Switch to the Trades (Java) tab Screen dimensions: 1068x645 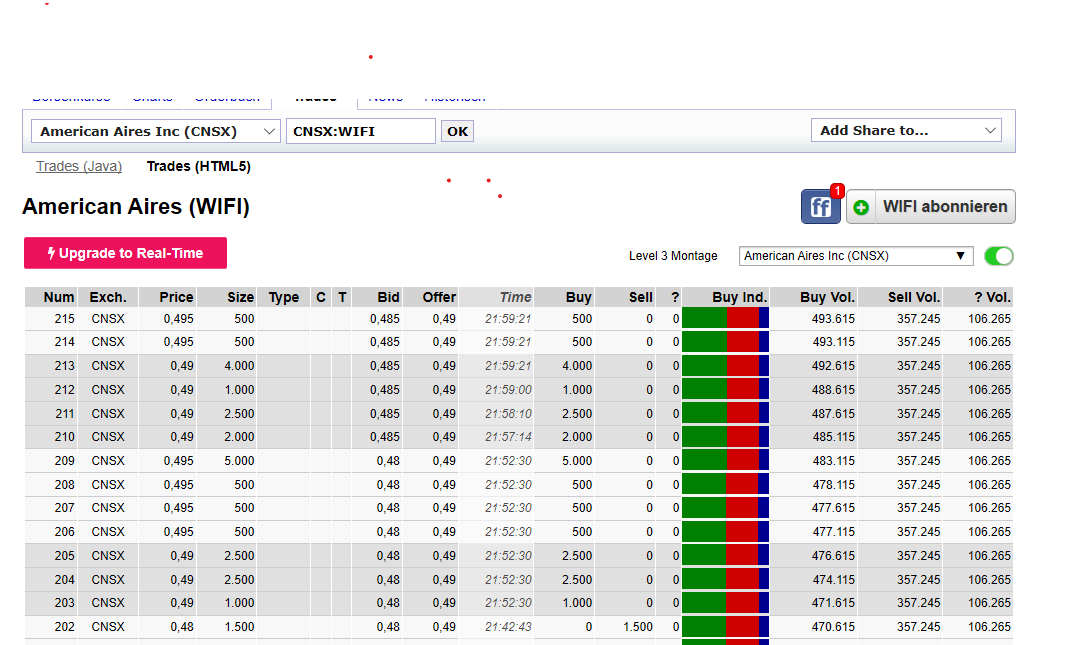coord(79,167)
